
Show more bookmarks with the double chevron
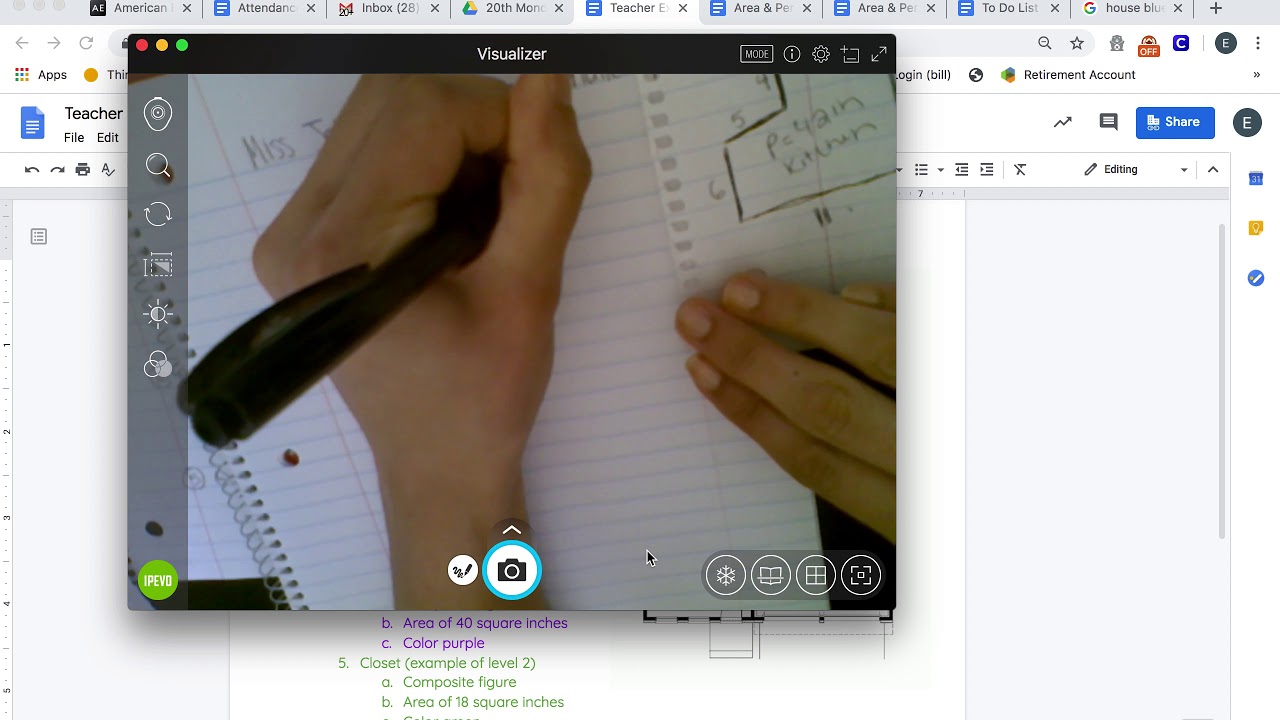point(1257,75)
